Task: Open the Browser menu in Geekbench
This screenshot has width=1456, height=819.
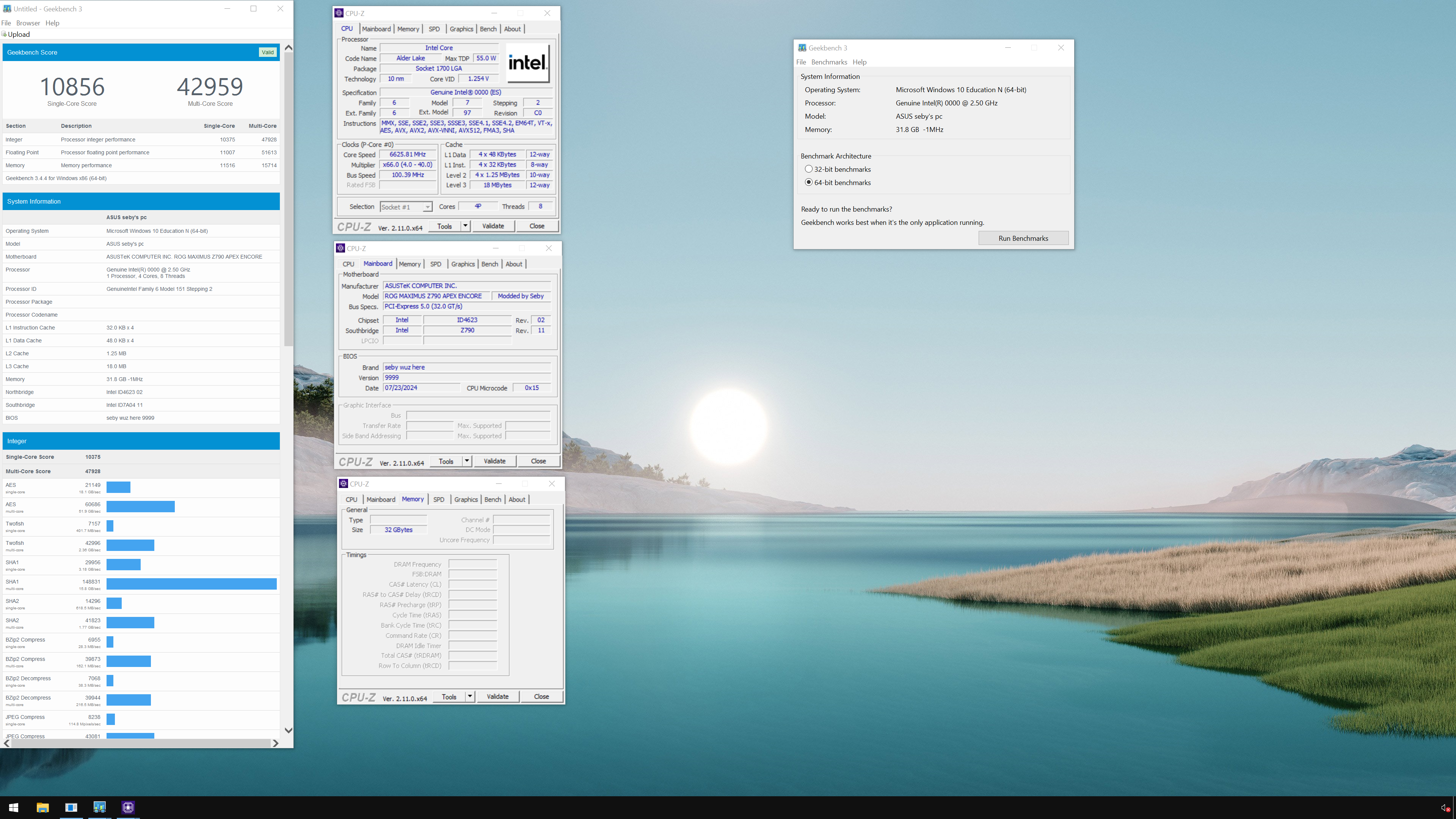Action: point(28,23)
